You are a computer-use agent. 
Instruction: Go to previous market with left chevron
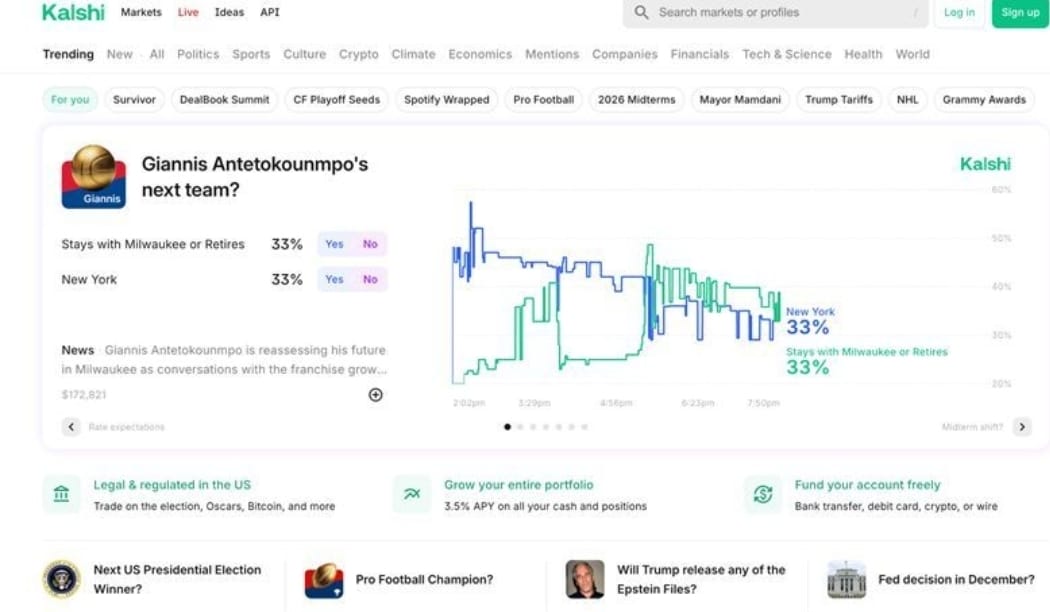pos(71,427)
